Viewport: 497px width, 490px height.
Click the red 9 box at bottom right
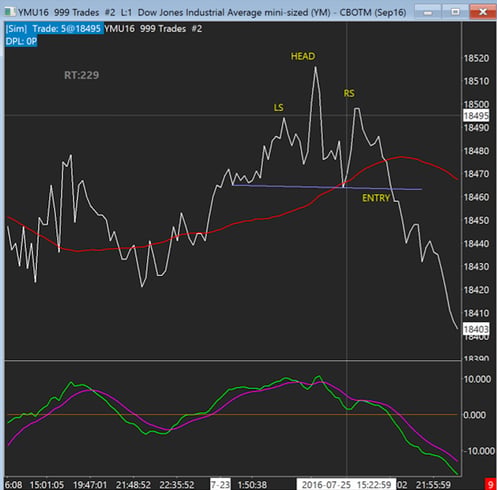point(490,484)
